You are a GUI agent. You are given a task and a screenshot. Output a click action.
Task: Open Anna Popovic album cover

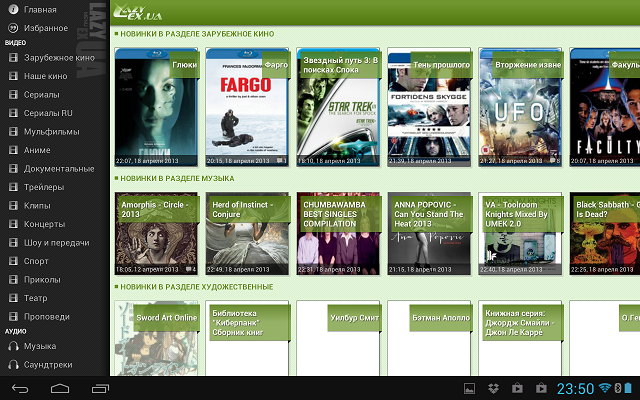429,233
